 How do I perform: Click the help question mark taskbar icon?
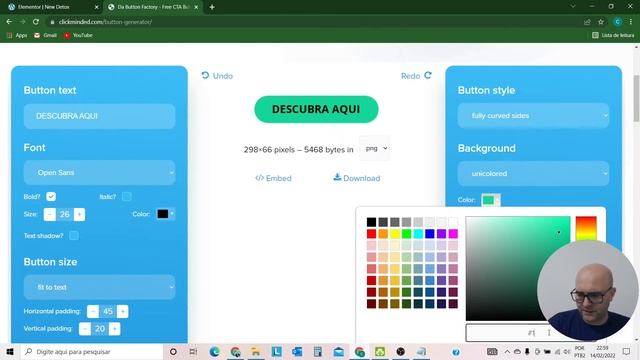pyautogui.click(x=456, y=351)
